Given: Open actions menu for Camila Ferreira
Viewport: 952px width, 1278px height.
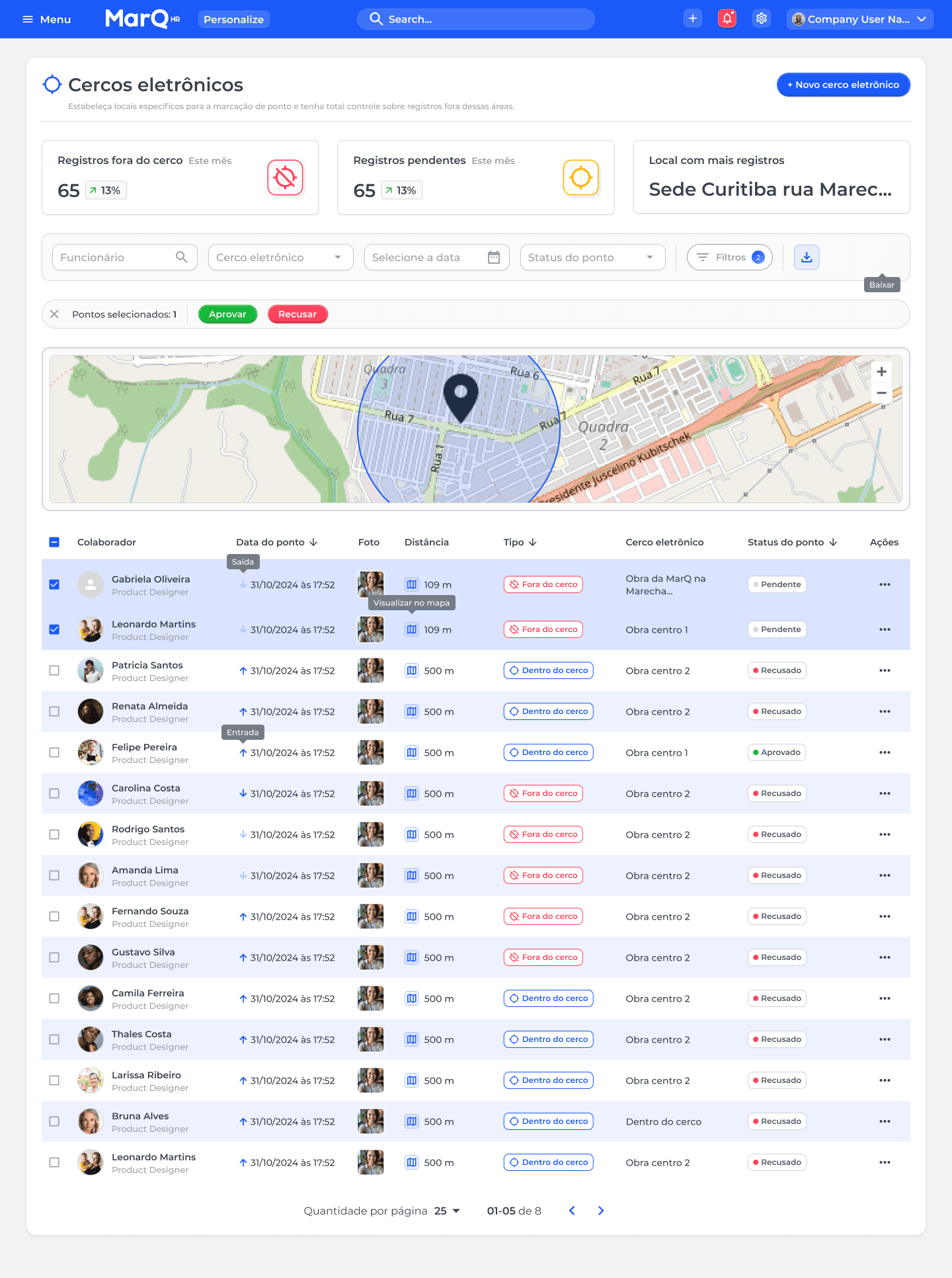Looking at the screenshot, I should point(885,998).
